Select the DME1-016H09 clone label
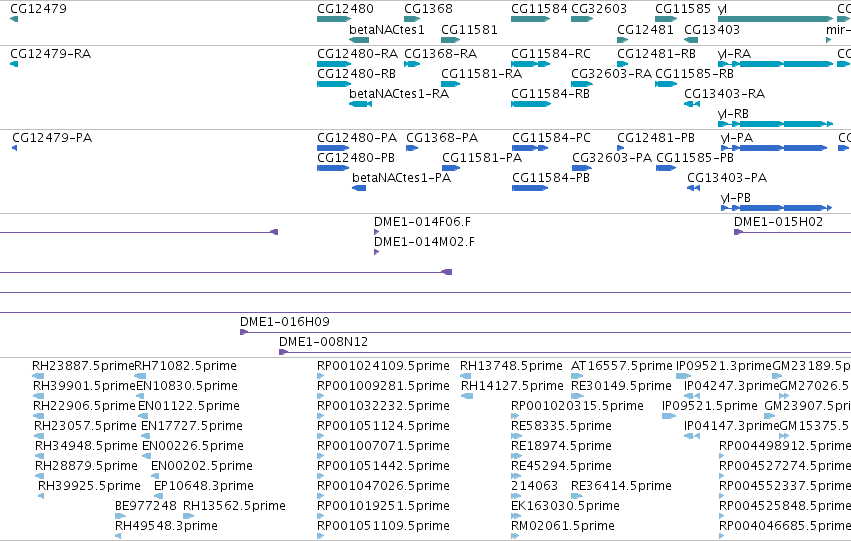 (285, 322)
